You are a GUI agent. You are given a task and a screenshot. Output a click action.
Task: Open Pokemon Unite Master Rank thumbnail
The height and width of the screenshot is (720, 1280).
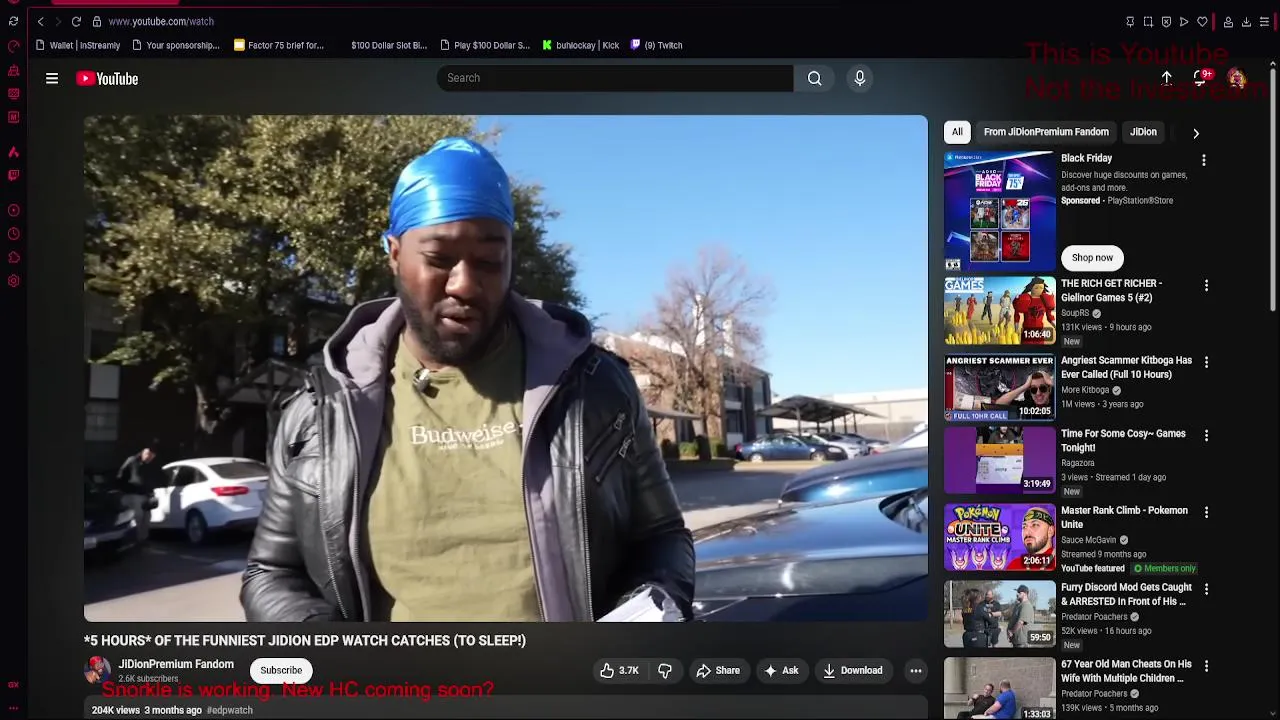(1000, 537)
